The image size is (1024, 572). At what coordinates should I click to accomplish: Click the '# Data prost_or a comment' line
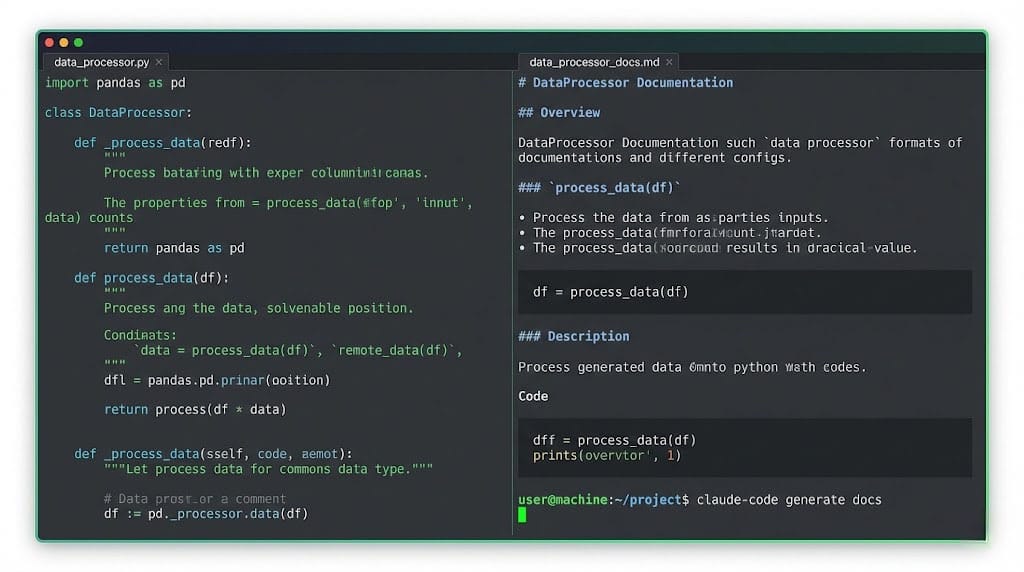click(x=195, y=498)
